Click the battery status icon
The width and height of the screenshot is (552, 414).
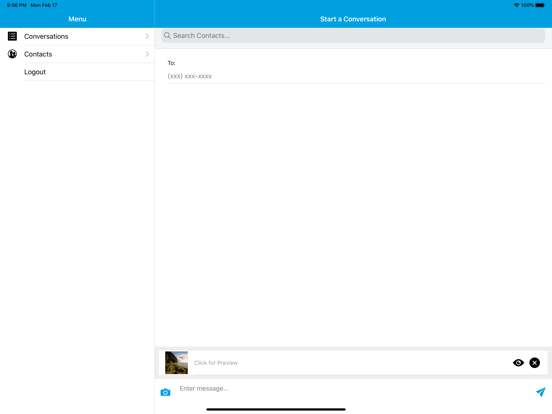[540, 5]
